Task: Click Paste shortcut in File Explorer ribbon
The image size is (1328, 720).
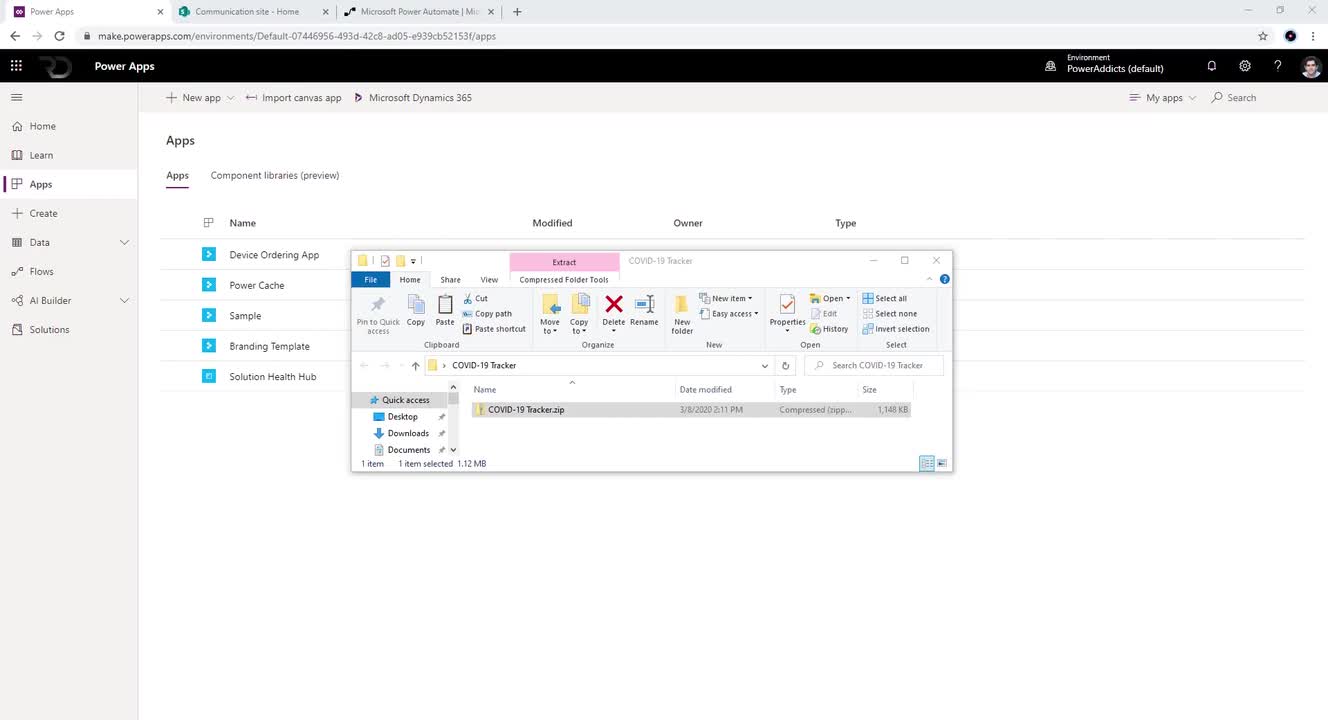Action: pyautogui.click(x=494, y=329)
